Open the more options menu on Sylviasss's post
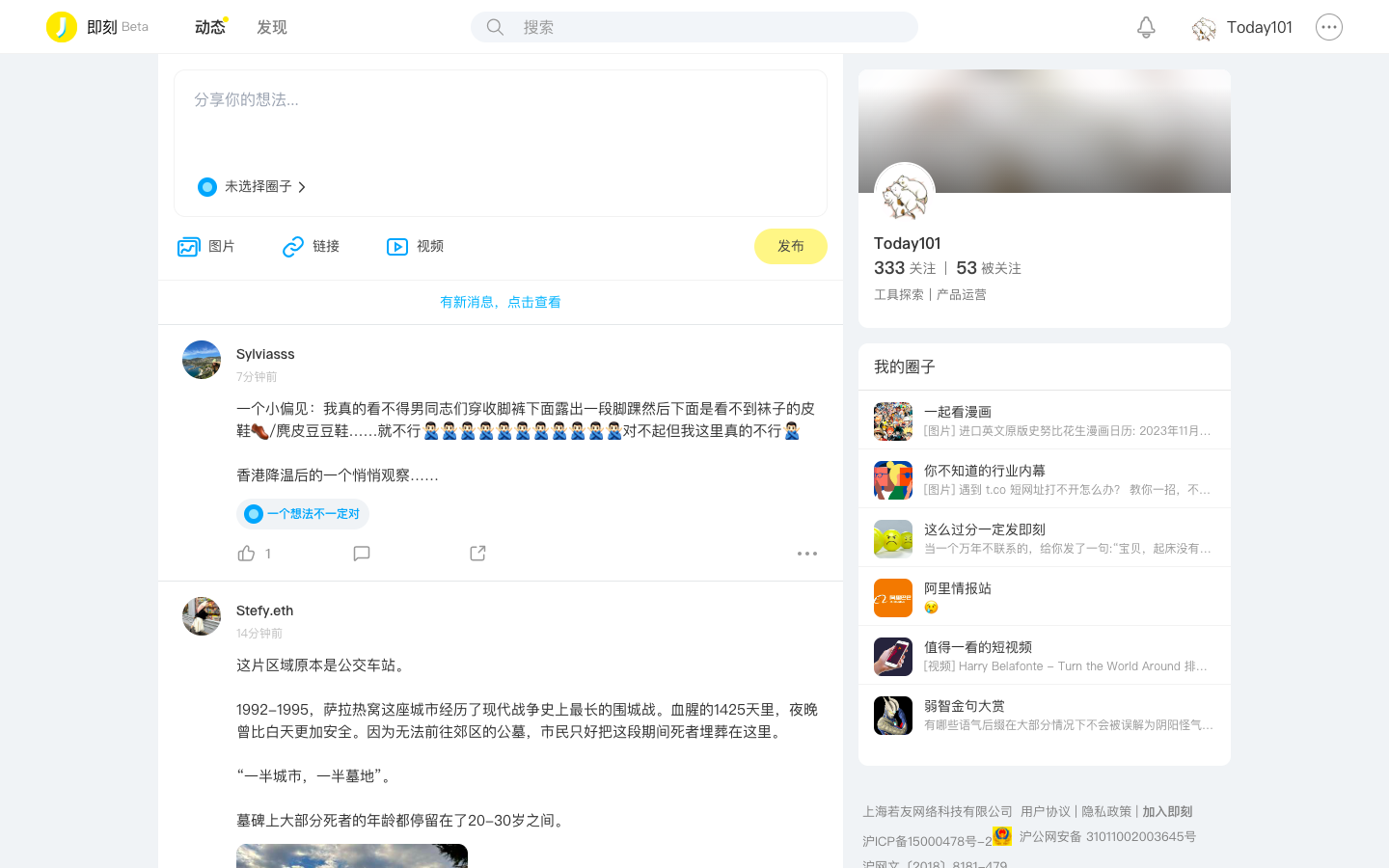Screen dimensions: 1389x868 pyautogui.click(x=807, y=553)
